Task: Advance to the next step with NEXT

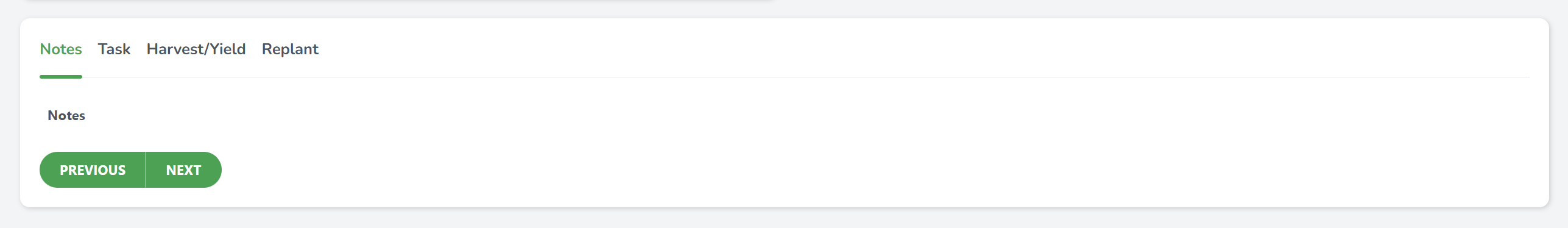Action: (183, 170)
